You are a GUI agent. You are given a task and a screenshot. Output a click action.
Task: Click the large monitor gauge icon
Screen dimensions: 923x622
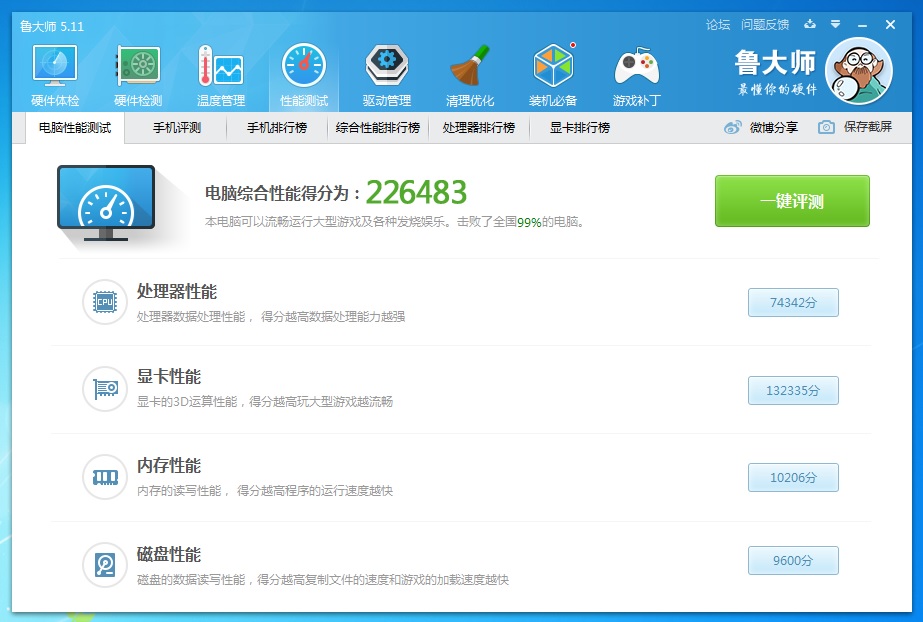tap(106, 203)
